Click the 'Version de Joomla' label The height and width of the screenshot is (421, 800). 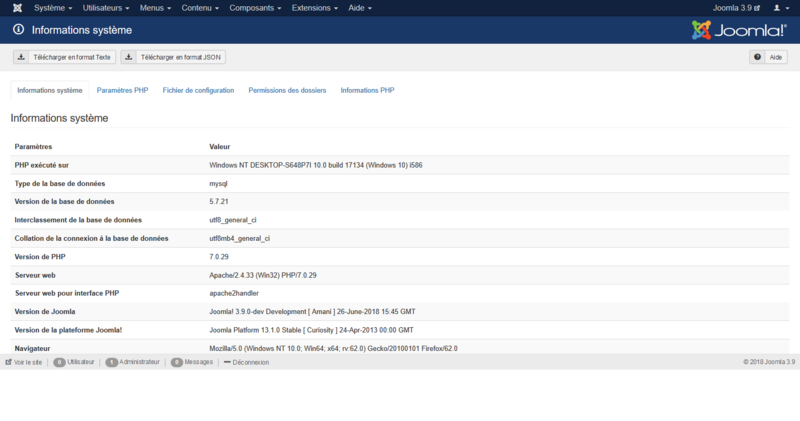(x=45, y=311)
